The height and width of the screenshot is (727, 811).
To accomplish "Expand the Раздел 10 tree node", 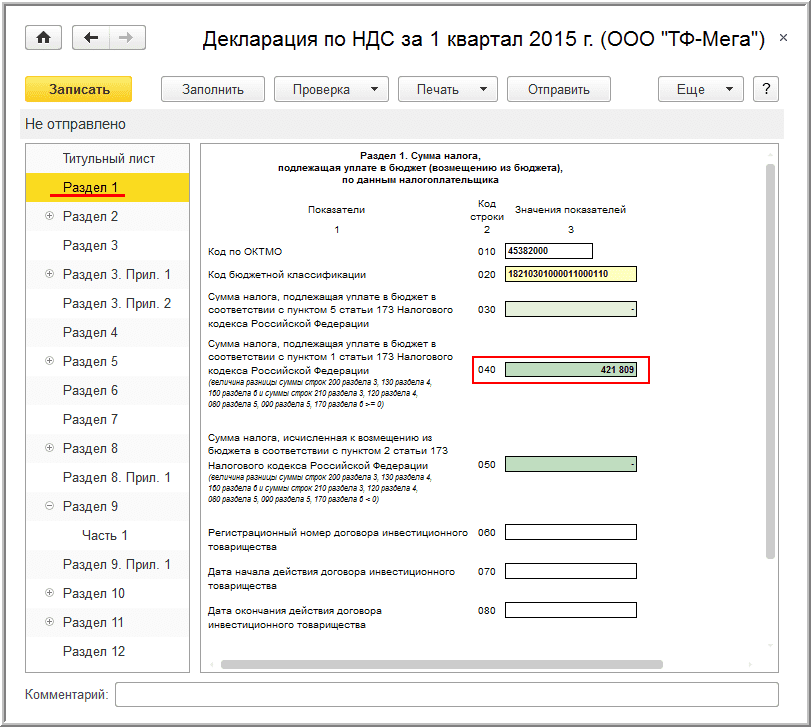I will click(x=49, y=593).
